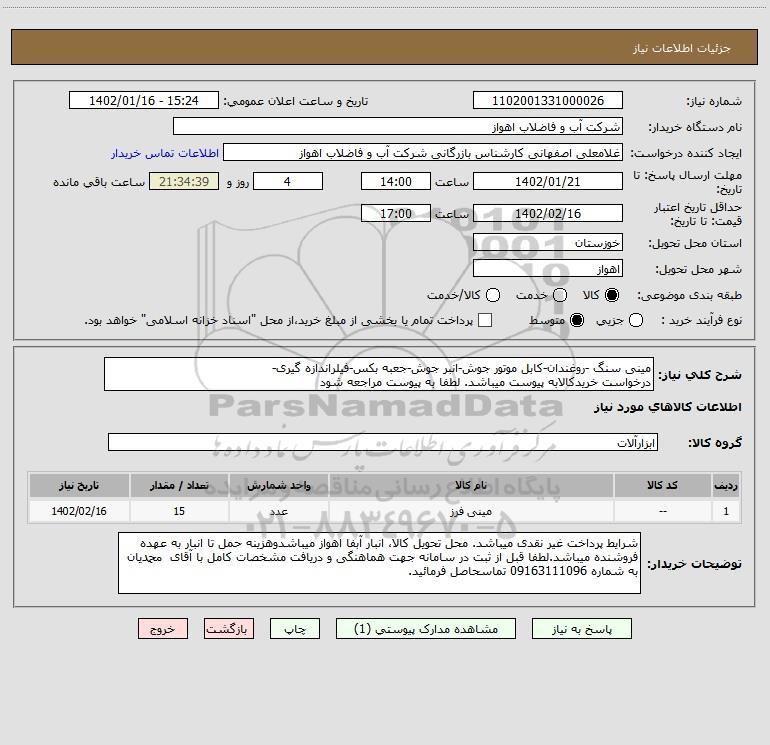Click the تعداد / مقدار column header
770x745 pixels.
(179, 485)
